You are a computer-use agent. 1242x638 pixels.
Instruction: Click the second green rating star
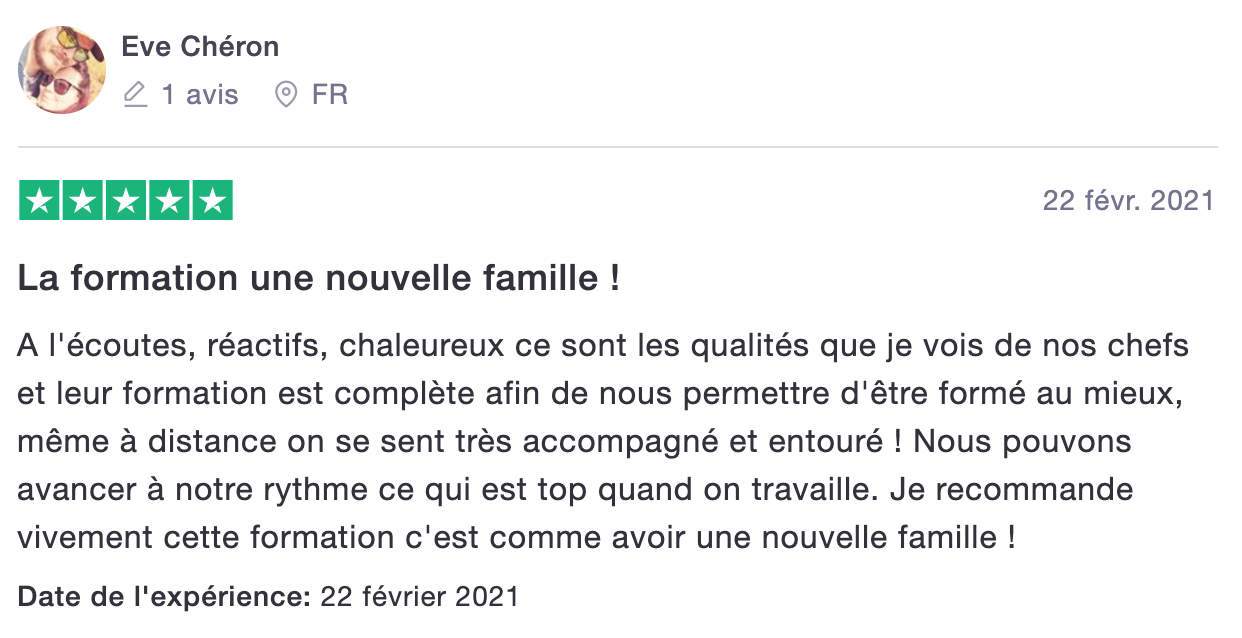click(x=82, y=200)
